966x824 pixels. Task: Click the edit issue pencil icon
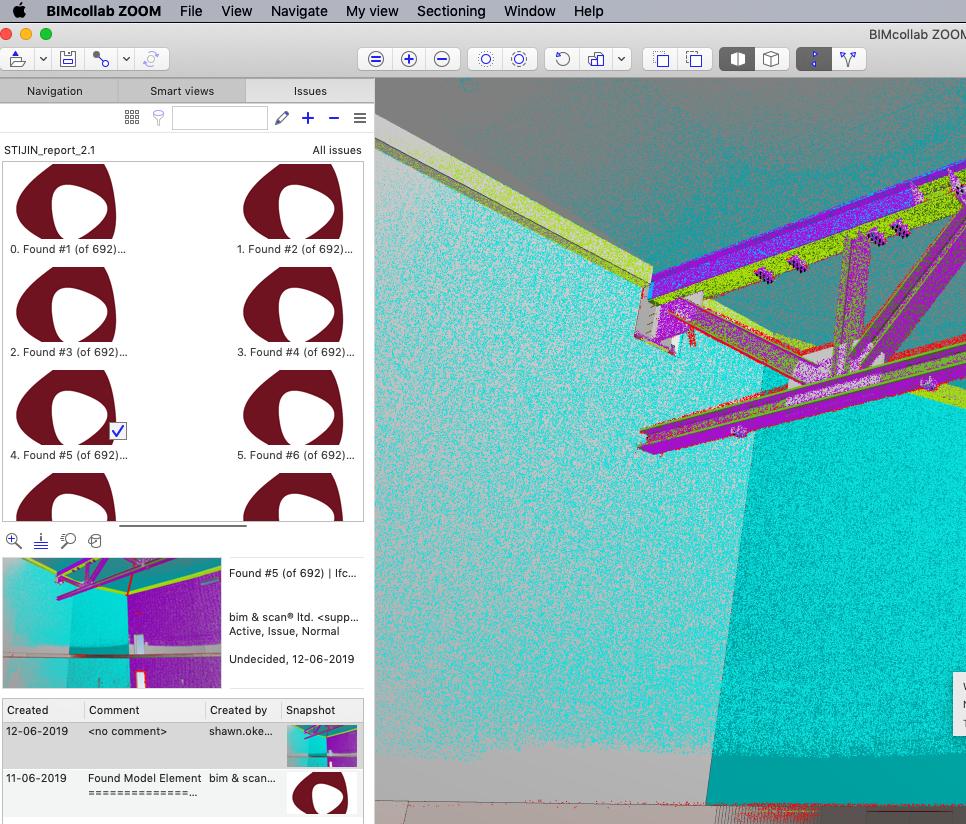(282, 118)
